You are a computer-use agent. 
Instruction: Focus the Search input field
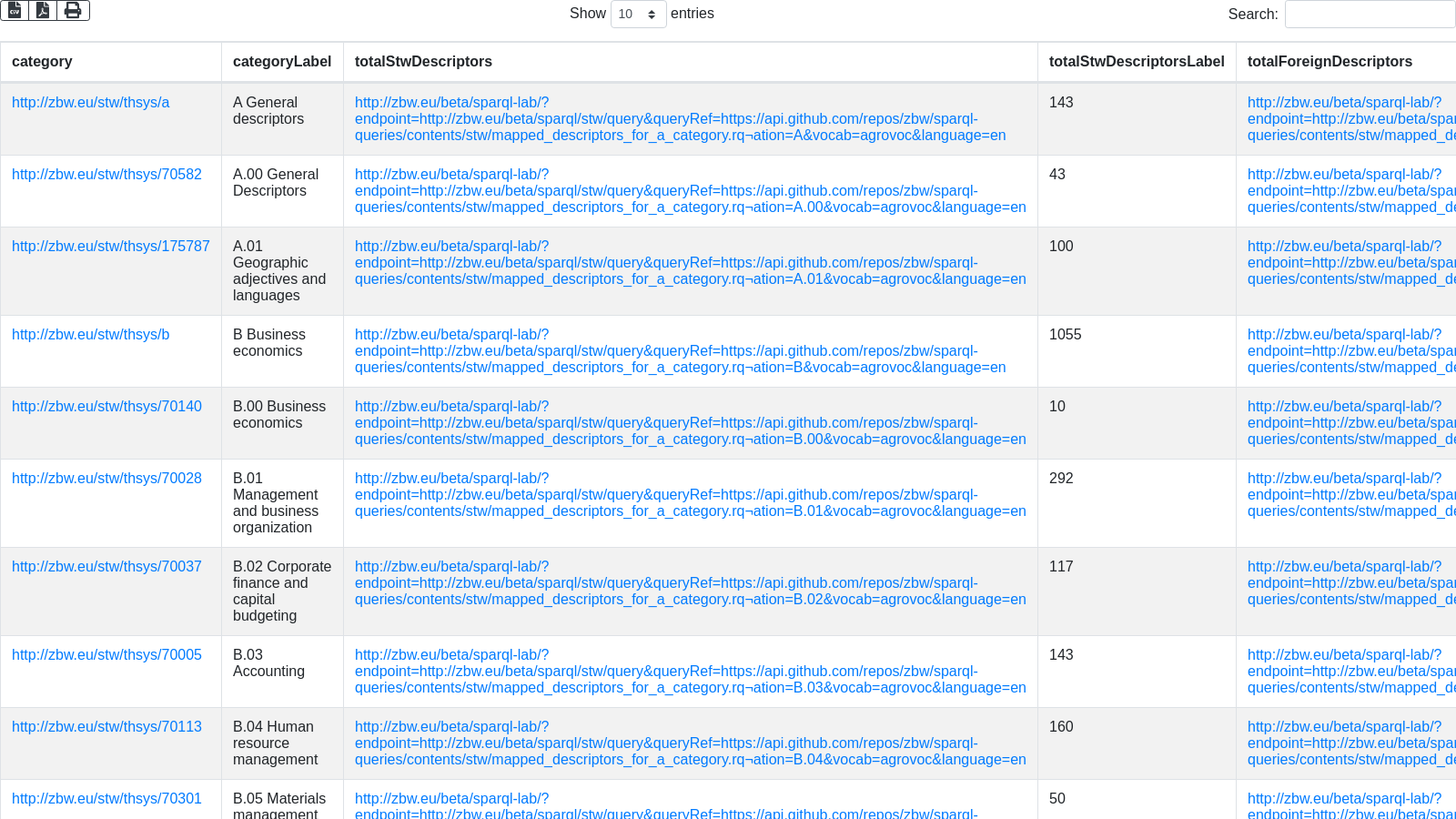point(1370,14)
